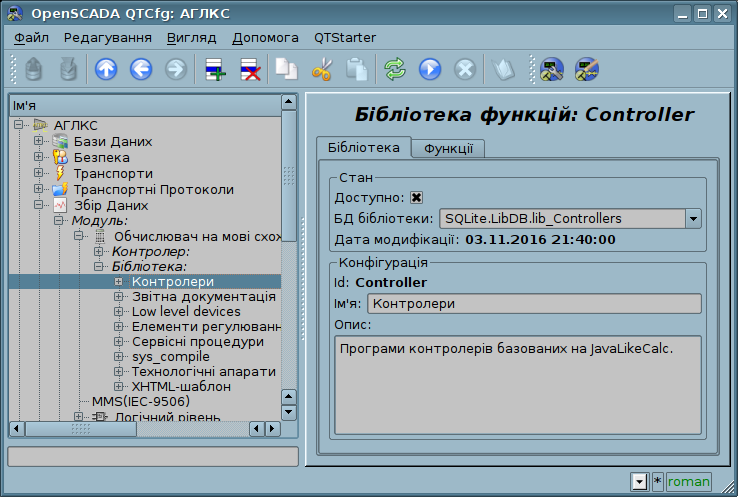Toggle the Доступно checkbox
Image resolution: width=738 pixels, height=497 pixels.
coord(417,198)
